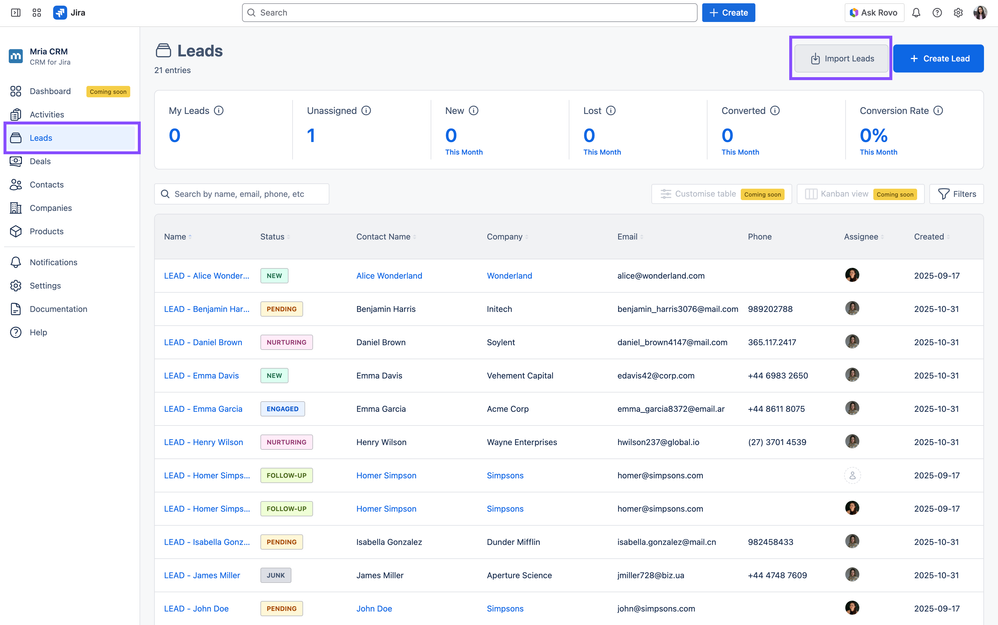Image resolution: width=998 pixels, height=625 pixels.
Task: Sort the table by the Name column
Action: [177, 237]
